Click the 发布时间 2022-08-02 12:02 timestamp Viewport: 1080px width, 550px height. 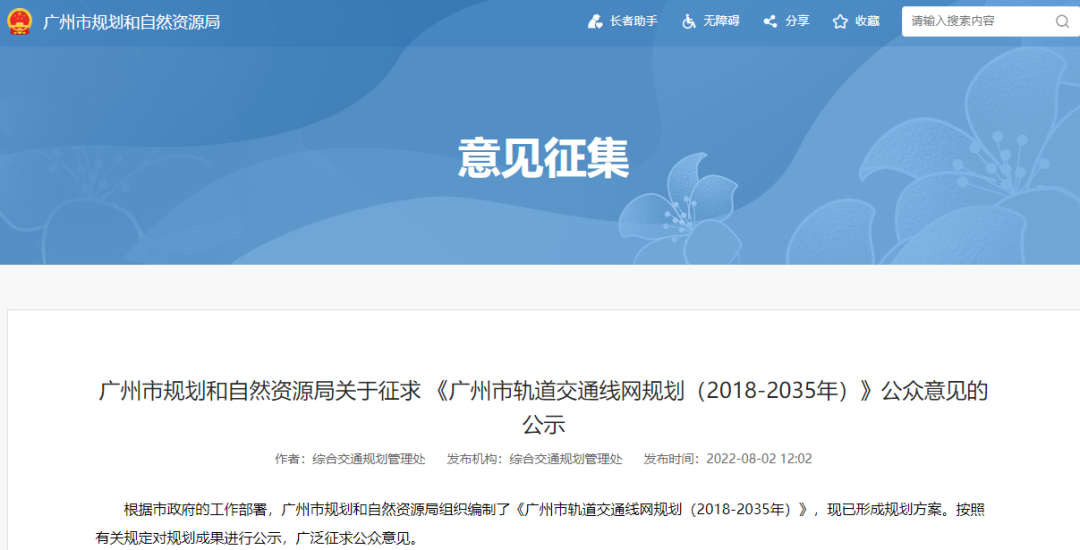click(728, 459)
